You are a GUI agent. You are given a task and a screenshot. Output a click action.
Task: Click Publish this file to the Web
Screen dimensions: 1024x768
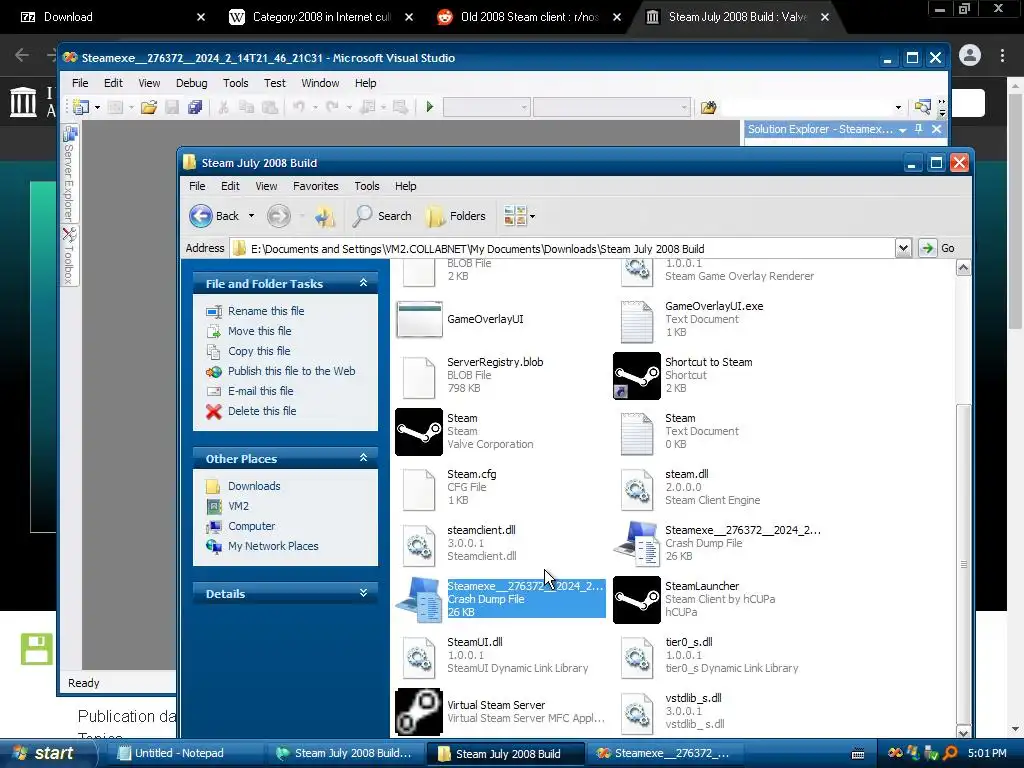pos(291,371)
